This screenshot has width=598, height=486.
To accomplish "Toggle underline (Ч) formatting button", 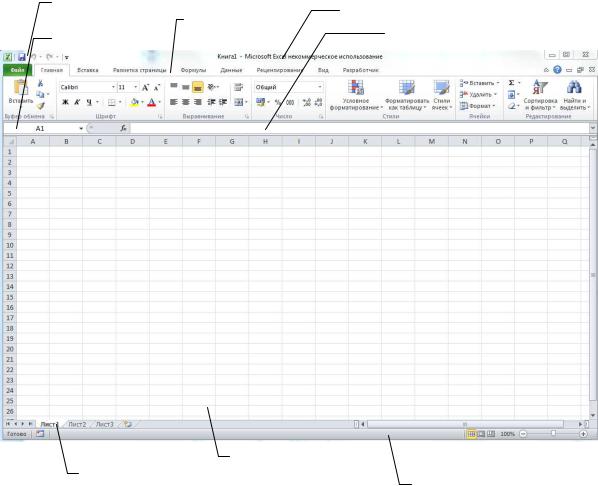I will click(x=89, y=102).
